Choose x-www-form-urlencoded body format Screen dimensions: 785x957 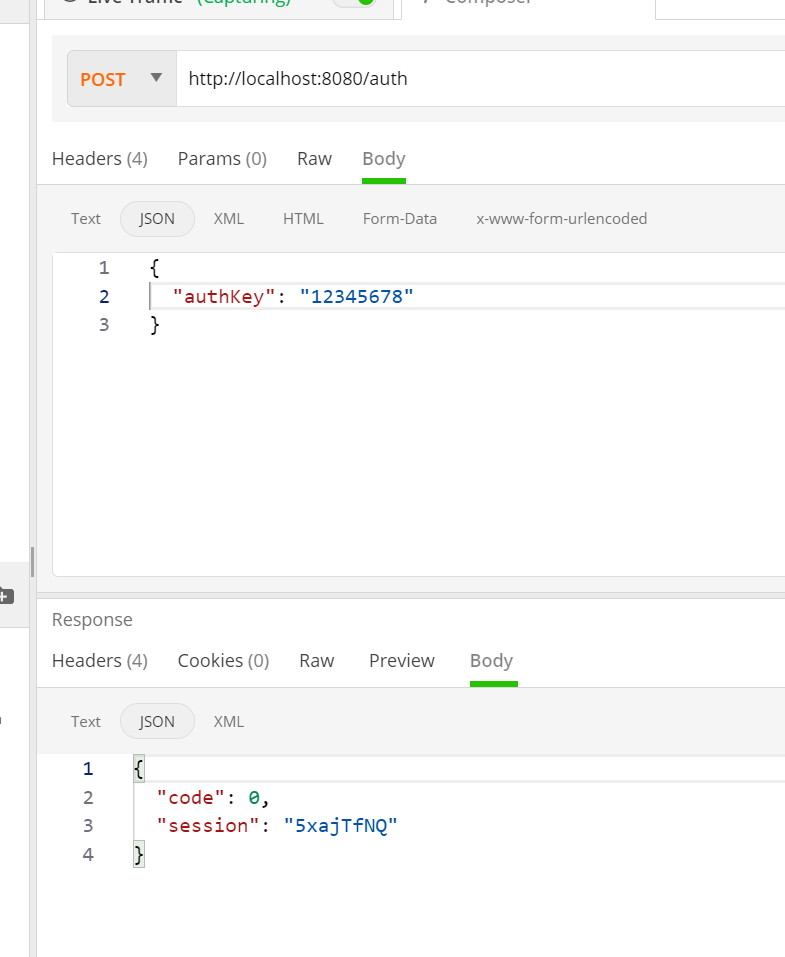coord(562,218)
